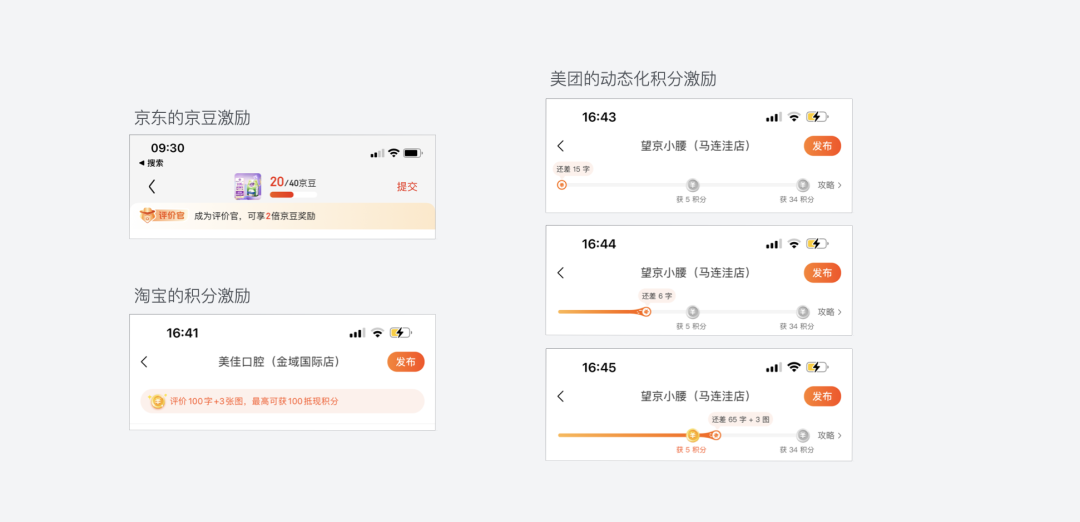
Task: Click the 还差 65 字 + 3 图 tooltip
Action: [x=741, y=419]
